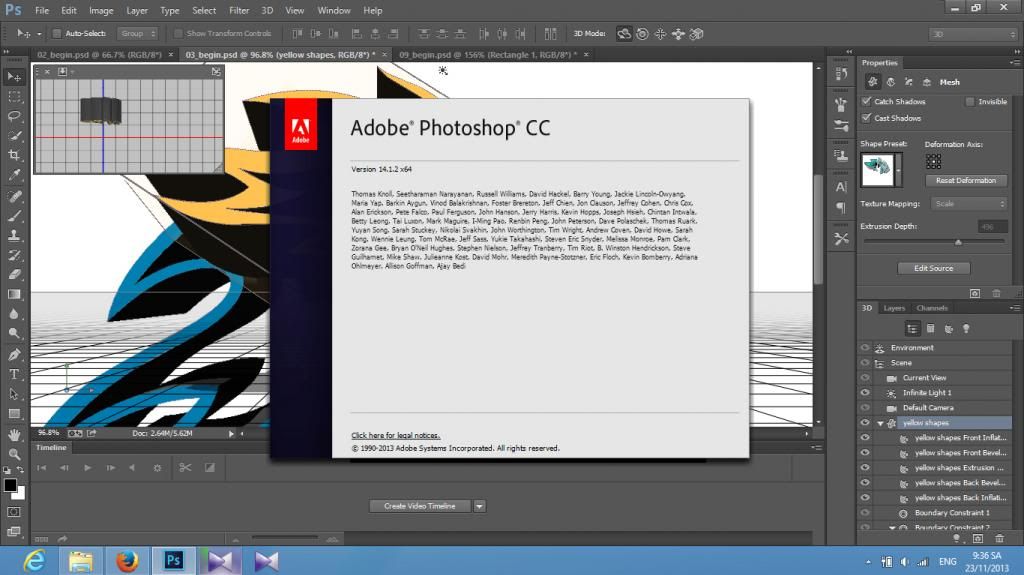This screenshot has width=1024, height=575.
Task: Adjust the Extrusion Depth slider
Action: 958,242
